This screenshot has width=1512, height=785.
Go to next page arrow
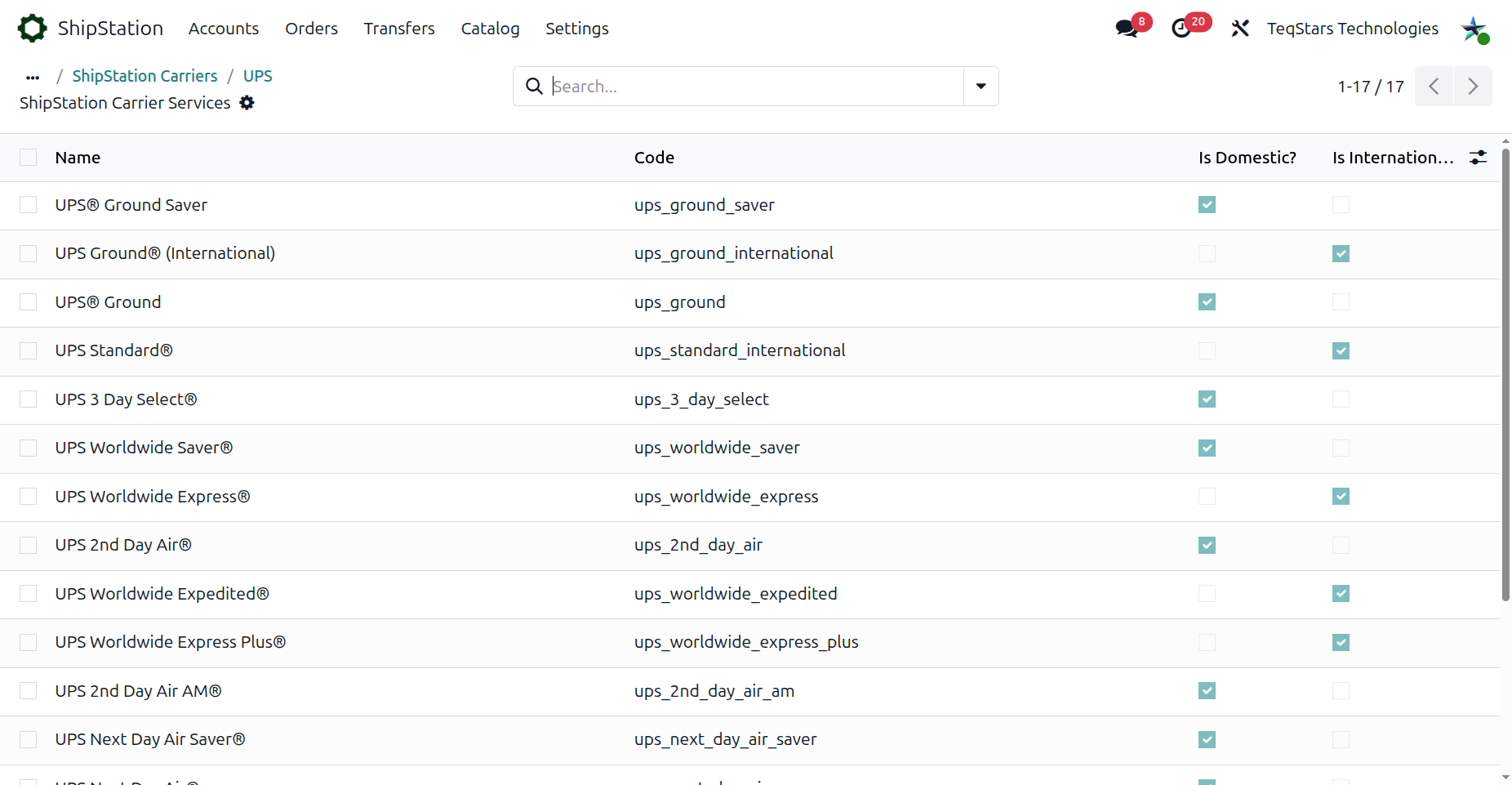[x=1473, y=87]
